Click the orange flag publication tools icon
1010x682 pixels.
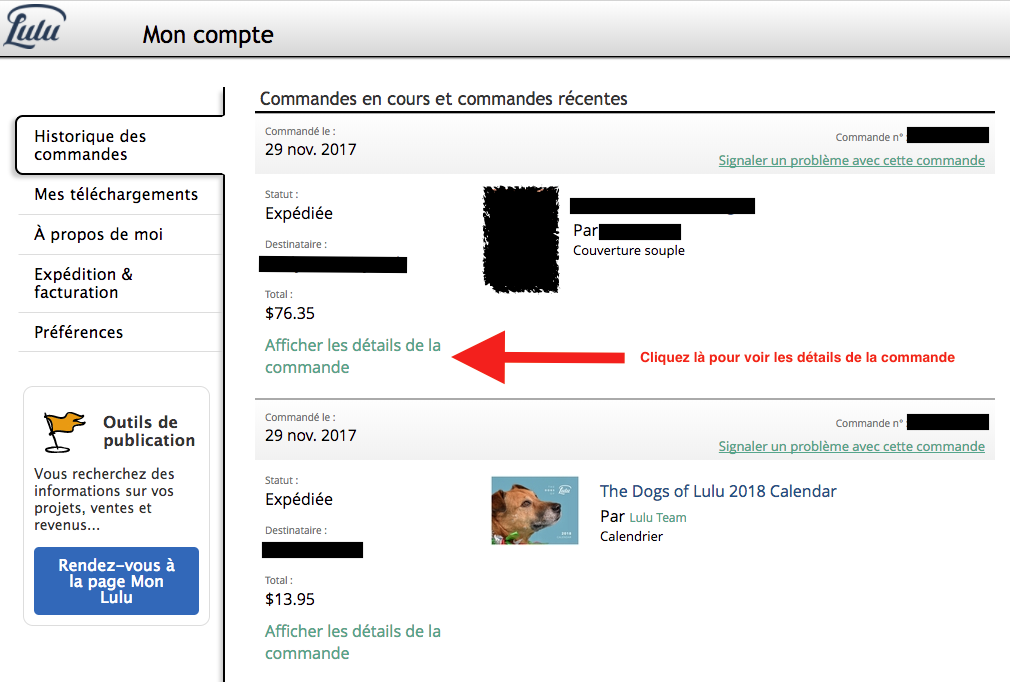point(64,431)
